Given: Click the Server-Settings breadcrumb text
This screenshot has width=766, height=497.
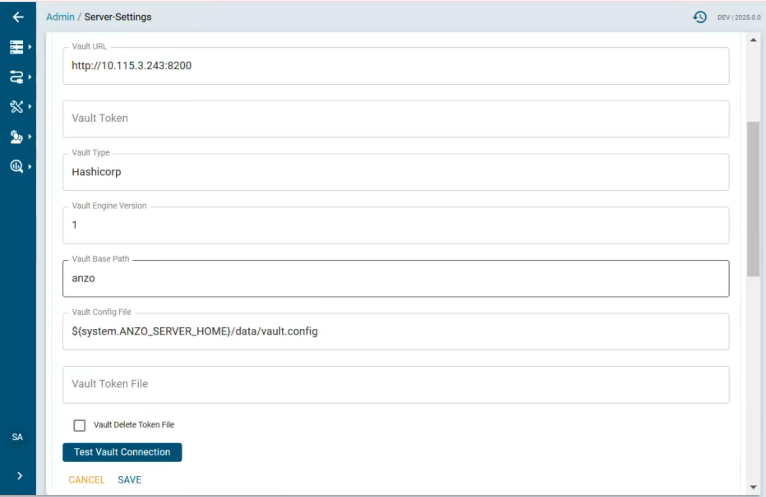Looking at the screenshot, I should coord(118,17).
